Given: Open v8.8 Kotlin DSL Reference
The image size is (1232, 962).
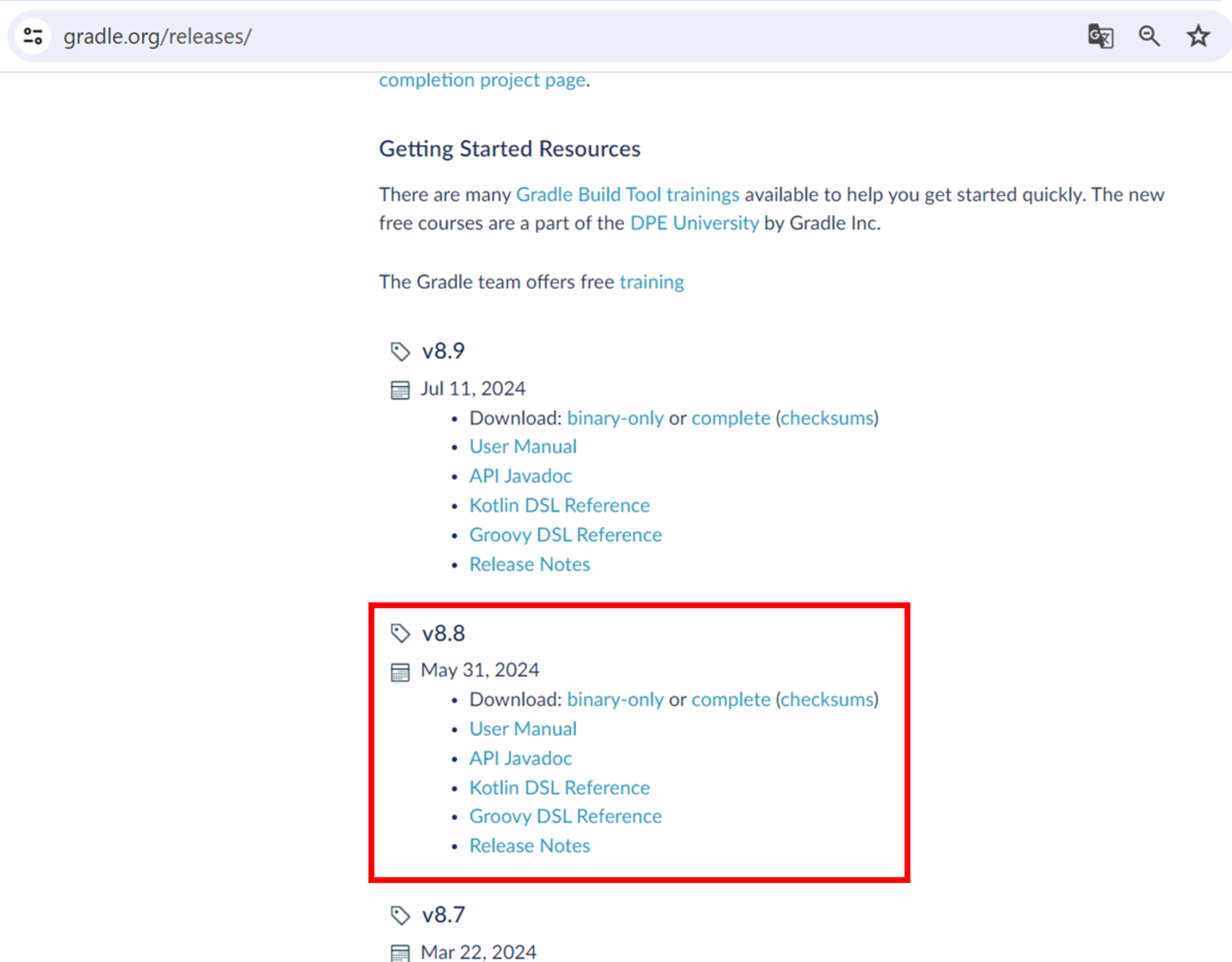Looking at the screenshot, I should coord(559,788).
